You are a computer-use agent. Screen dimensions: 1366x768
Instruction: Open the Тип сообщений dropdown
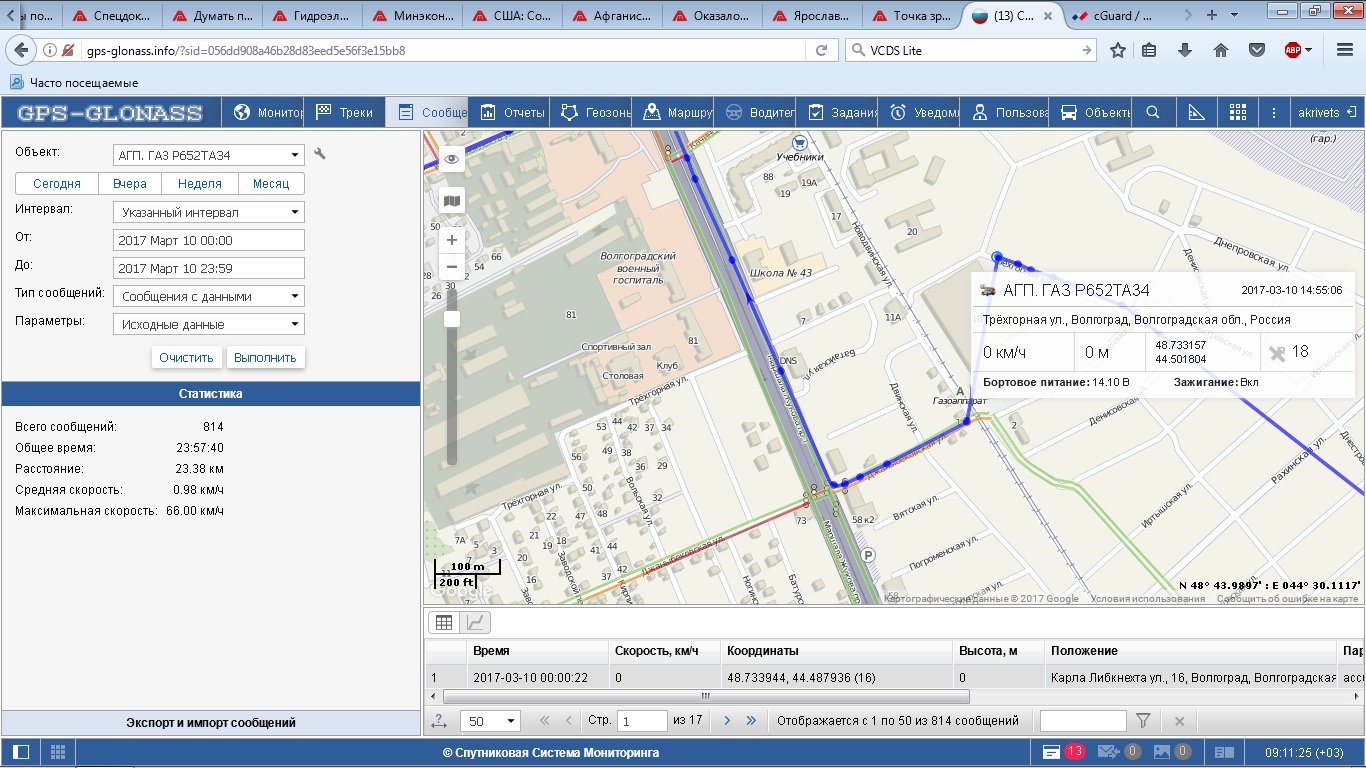coord(208,296)
